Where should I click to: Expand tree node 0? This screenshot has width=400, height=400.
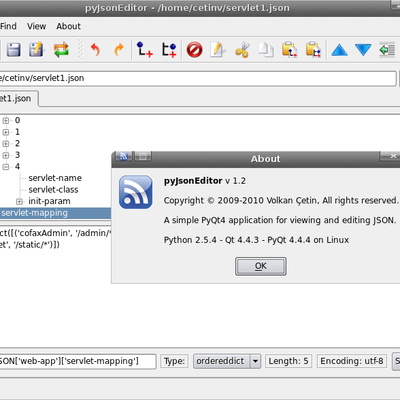[6, 120]
